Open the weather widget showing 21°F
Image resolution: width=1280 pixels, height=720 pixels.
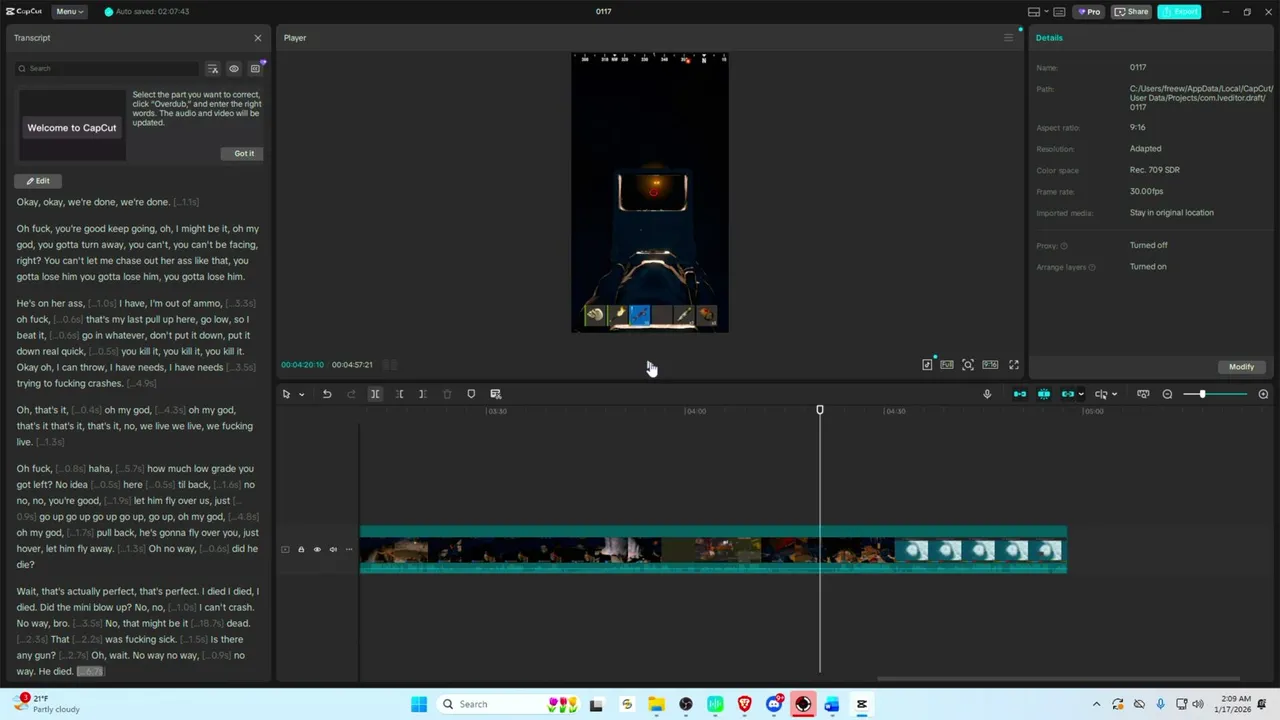coord(44,704)
